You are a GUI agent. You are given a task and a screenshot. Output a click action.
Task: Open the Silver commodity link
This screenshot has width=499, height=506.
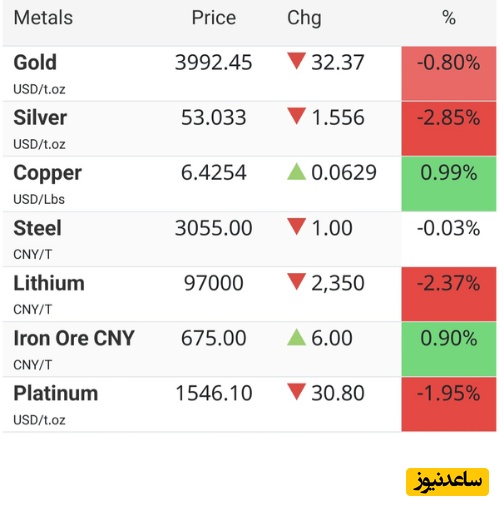pos(40,117)
